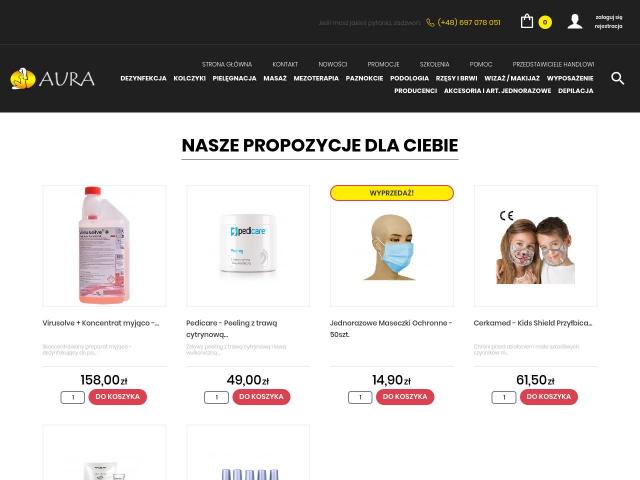This screenshot has height=480, width=640.
Task: Add the Cerkamed Kids Shield to cart
Action: tap(549, 397)
